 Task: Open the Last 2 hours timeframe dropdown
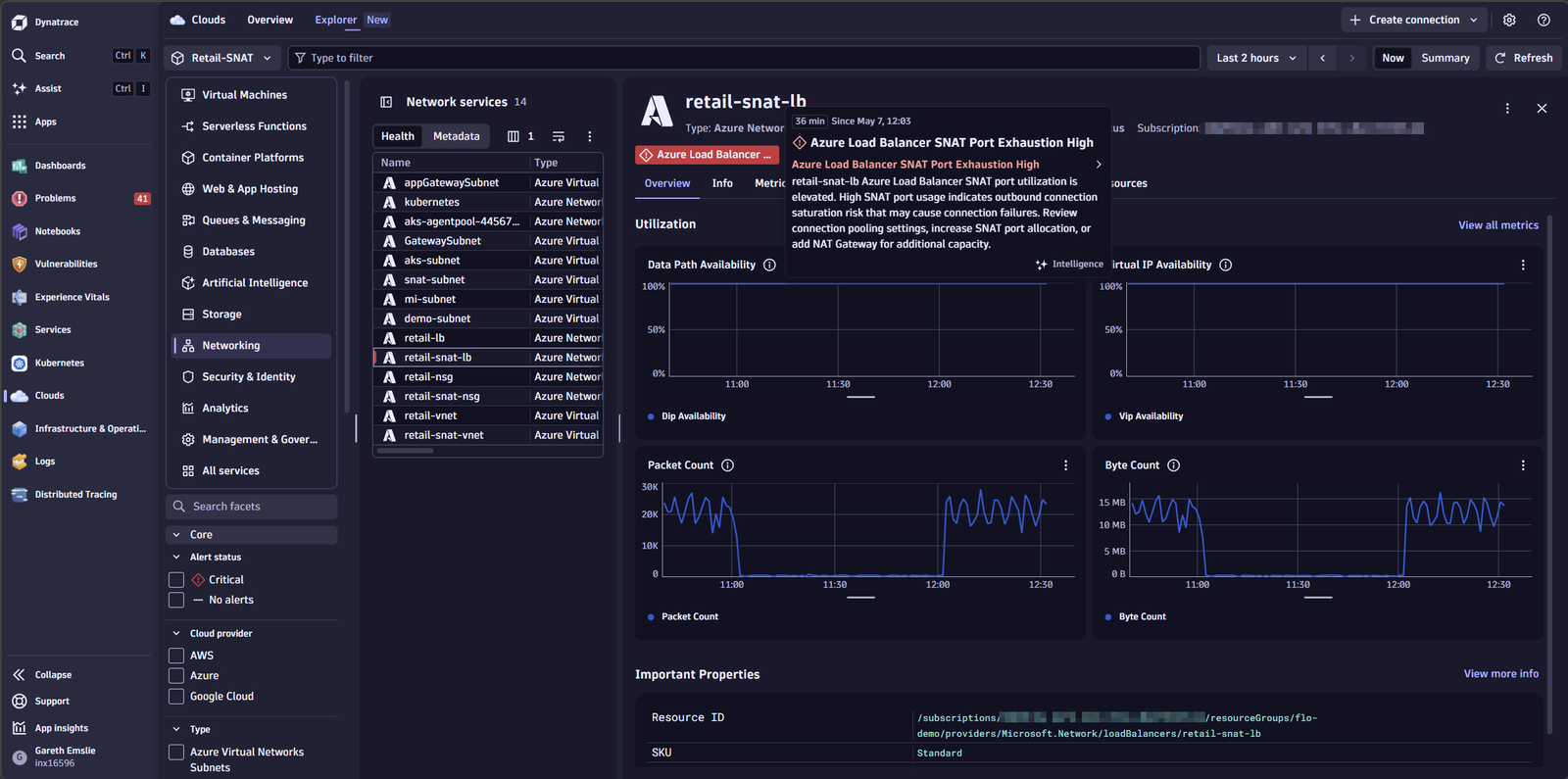(x=1256, y=58)
